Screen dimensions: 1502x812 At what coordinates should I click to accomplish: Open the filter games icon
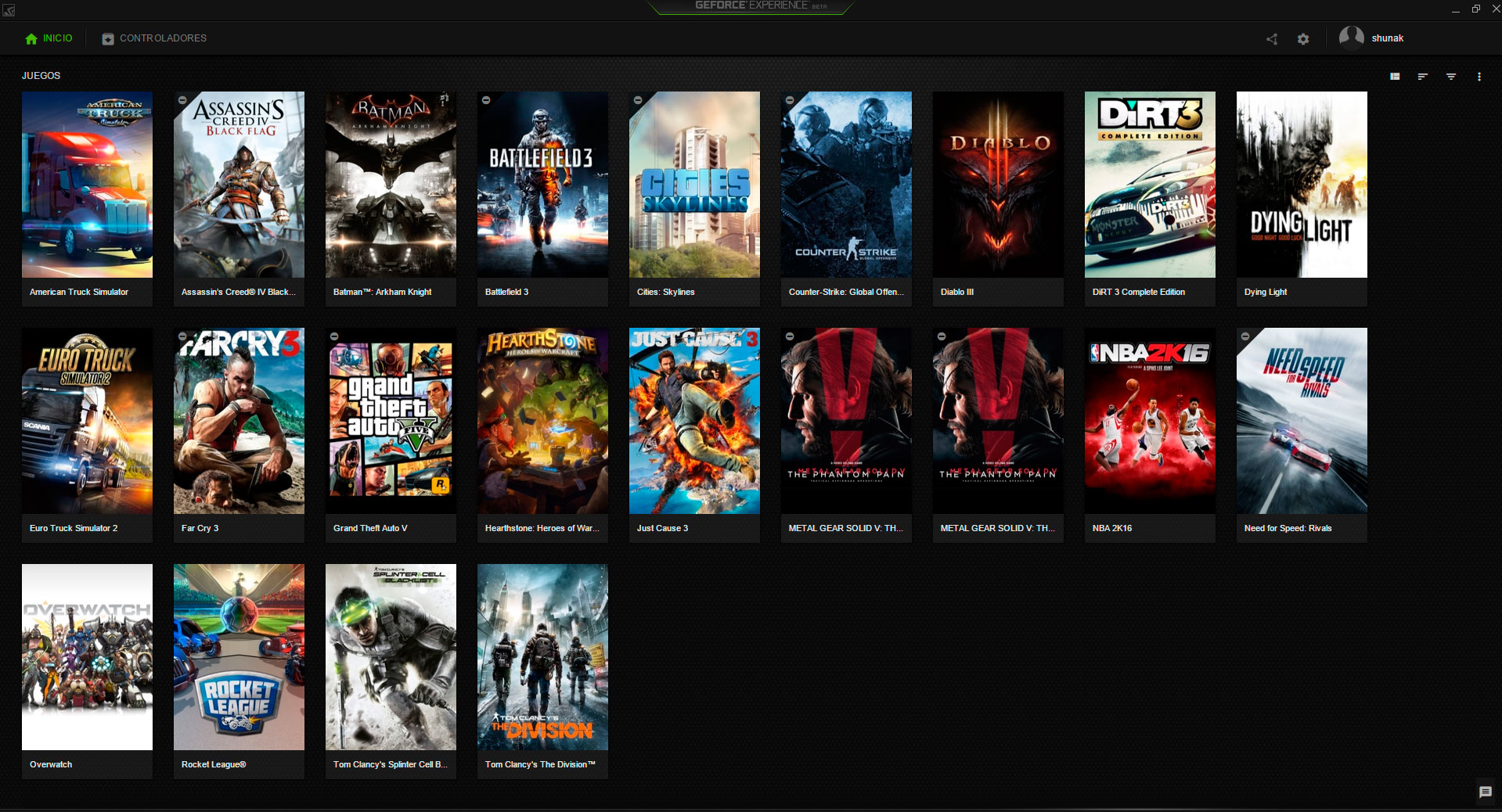click(1451, 77)
